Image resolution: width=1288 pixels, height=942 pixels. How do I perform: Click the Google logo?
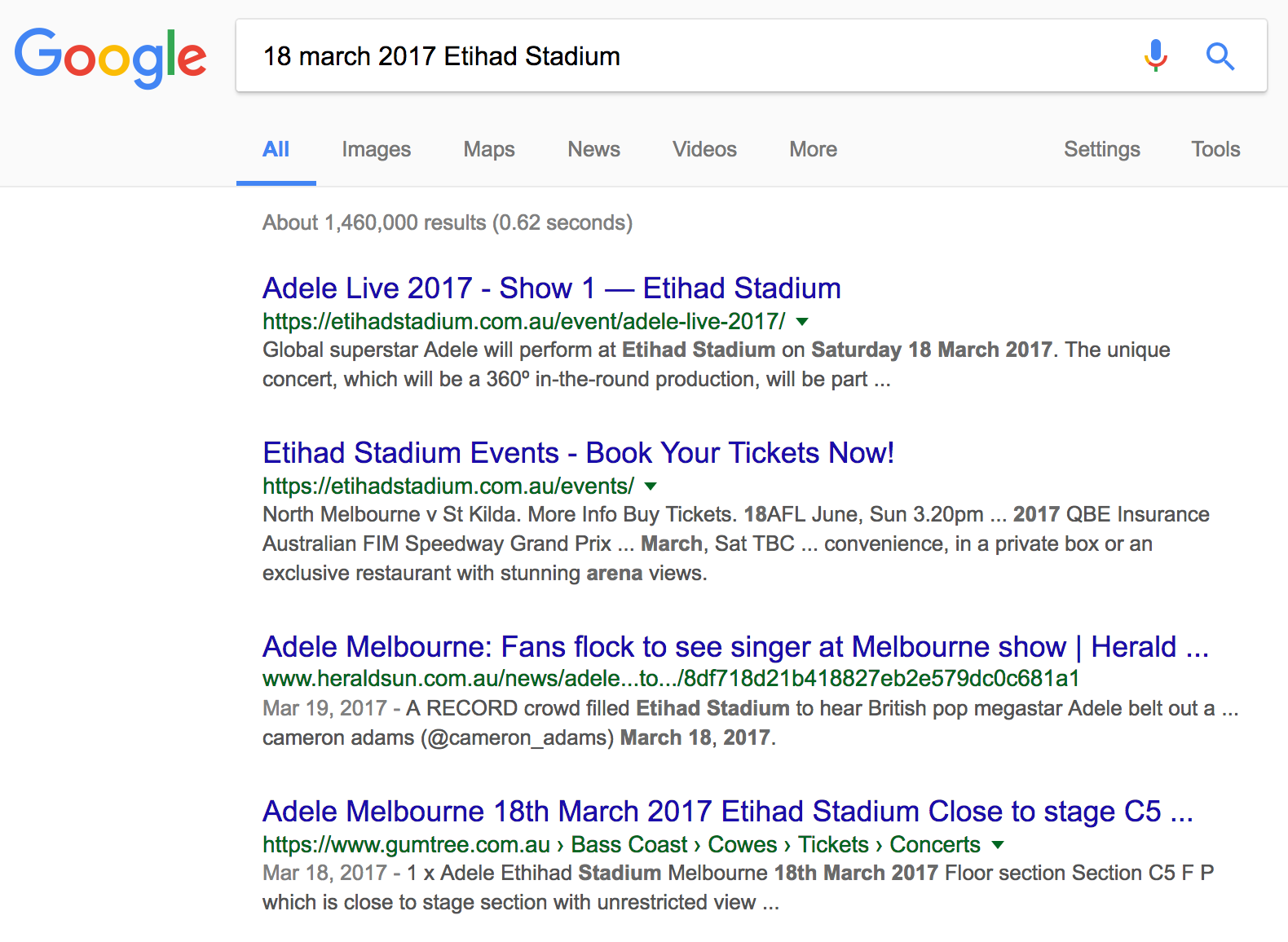[x=110, y=57]
